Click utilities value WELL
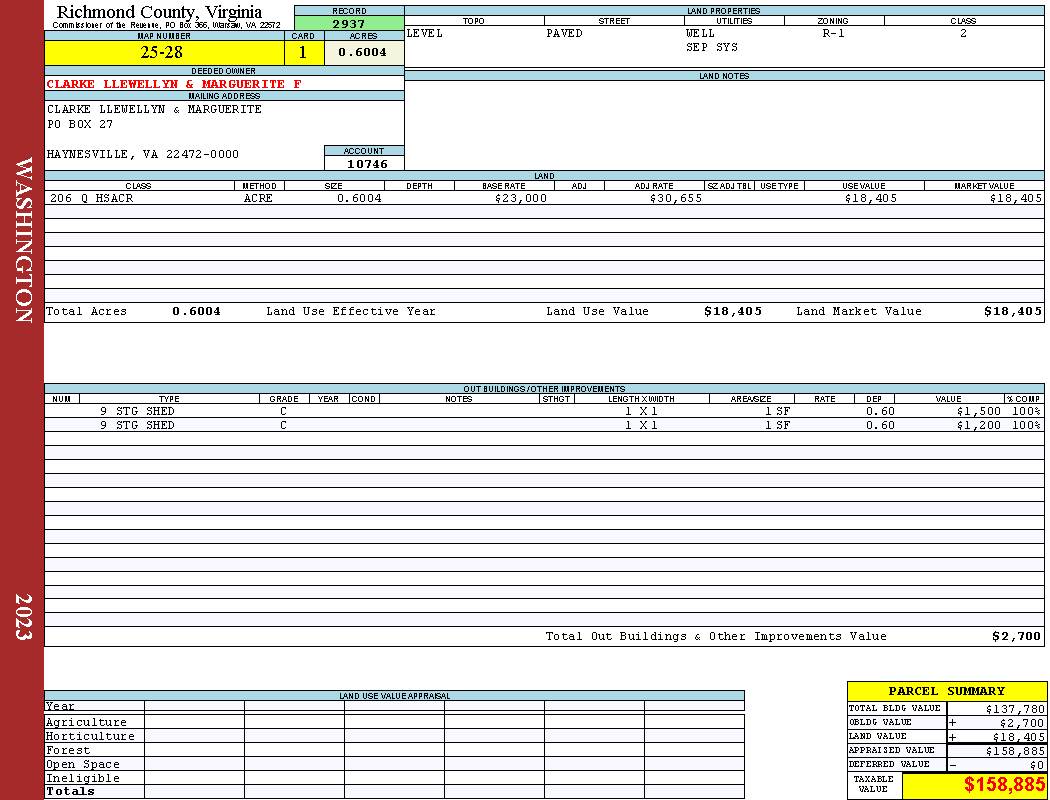 pyautogui.click(x=700, y=33)
